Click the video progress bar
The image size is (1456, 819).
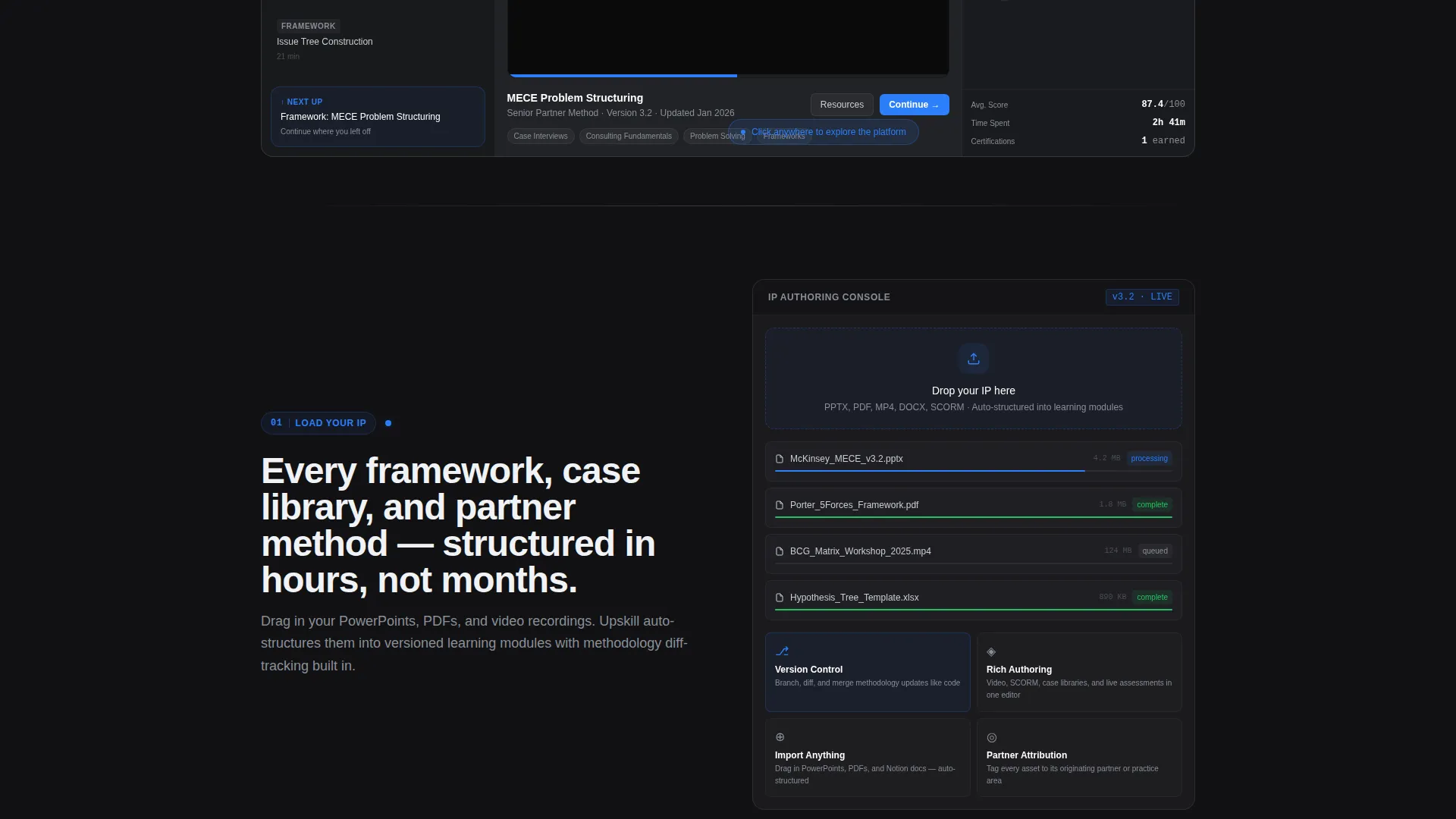(x=728, y=76)
